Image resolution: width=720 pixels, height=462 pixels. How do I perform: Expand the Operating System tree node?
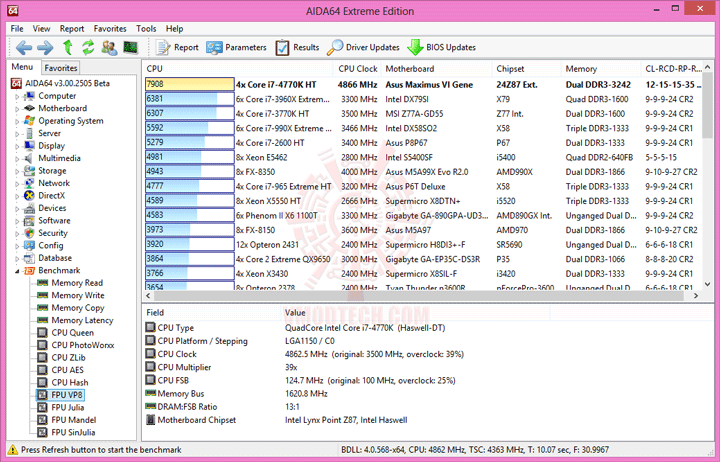[17, 121]
